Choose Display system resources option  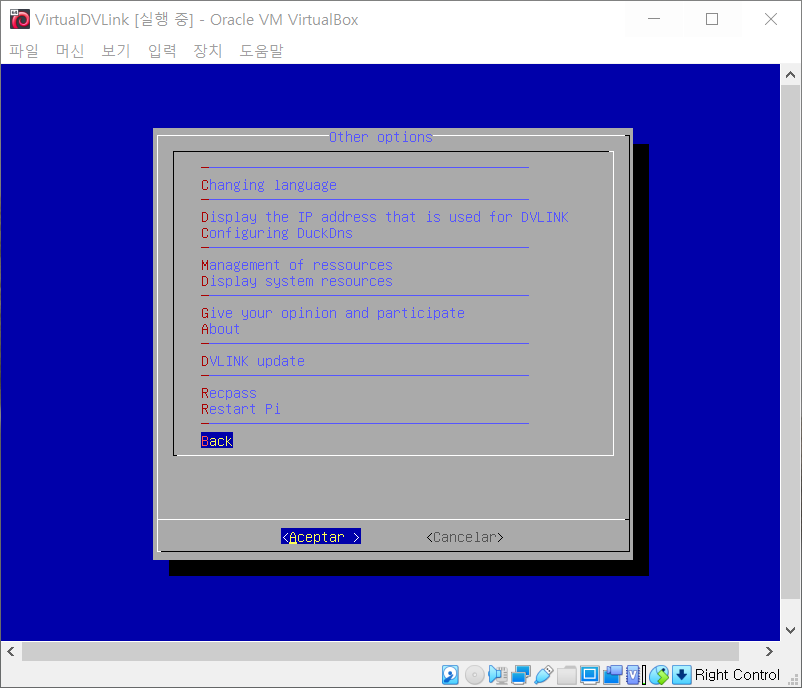coord(297,281)
